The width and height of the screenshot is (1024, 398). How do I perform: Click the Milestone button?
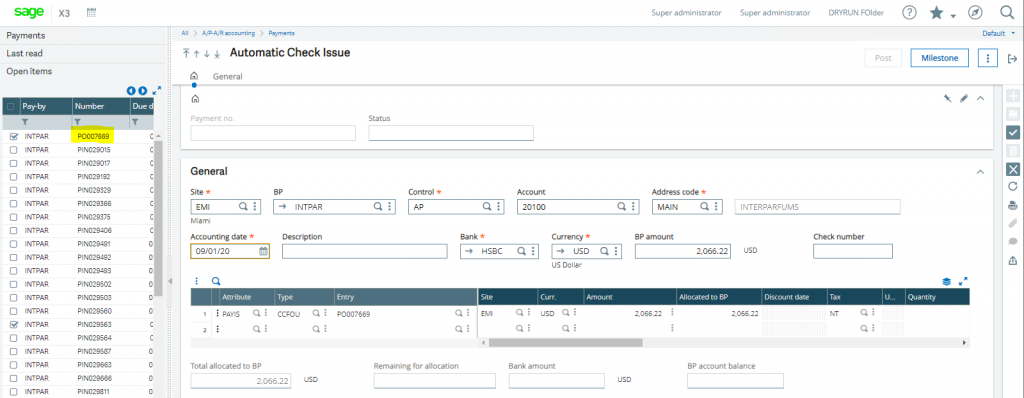pos(940,58)
